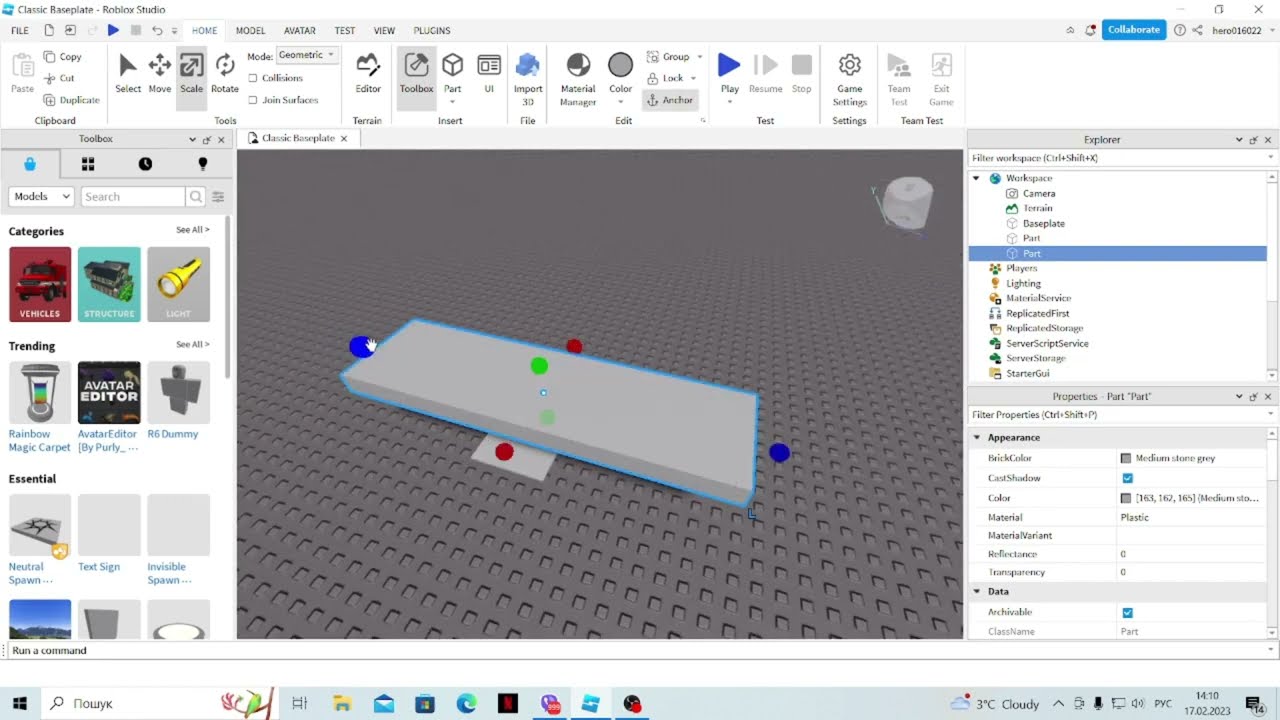Switch to the AVATAR ribbon tab

click(300, 31)
